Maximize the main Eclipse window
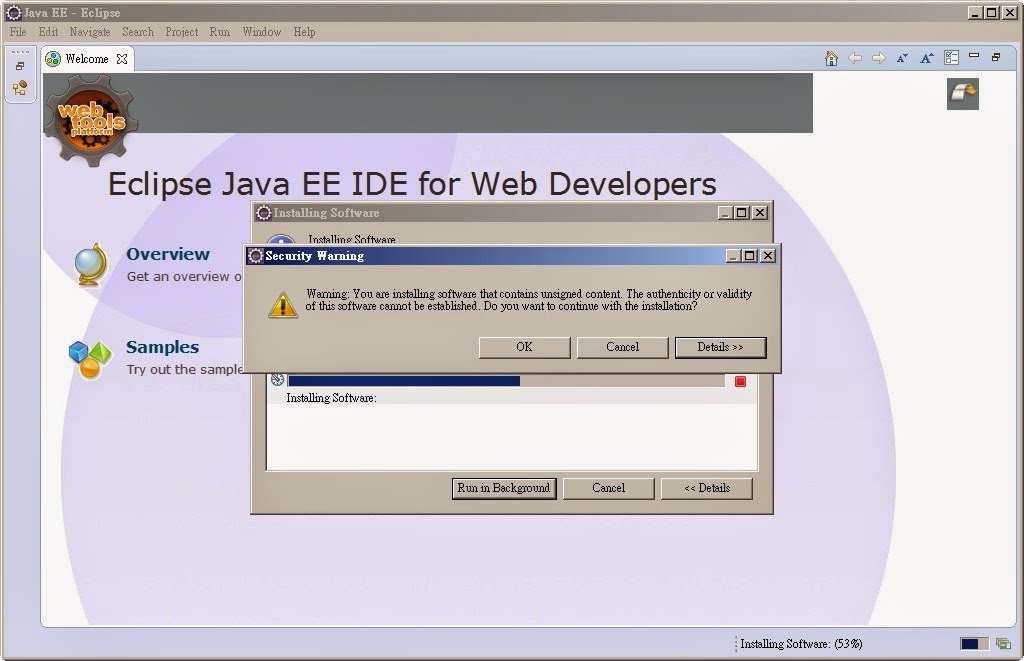 (991, 12)
